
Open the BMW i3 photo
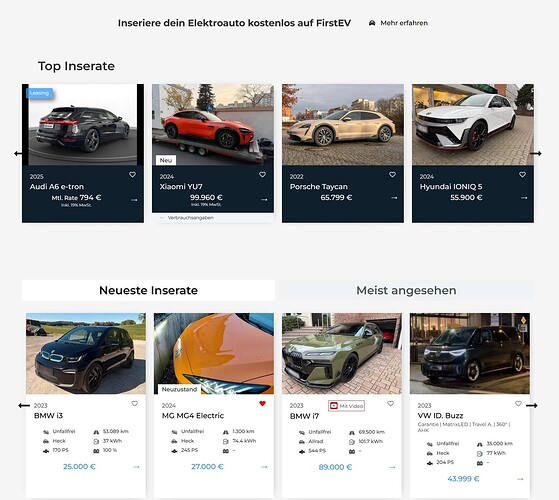click(x=86, y=354)
